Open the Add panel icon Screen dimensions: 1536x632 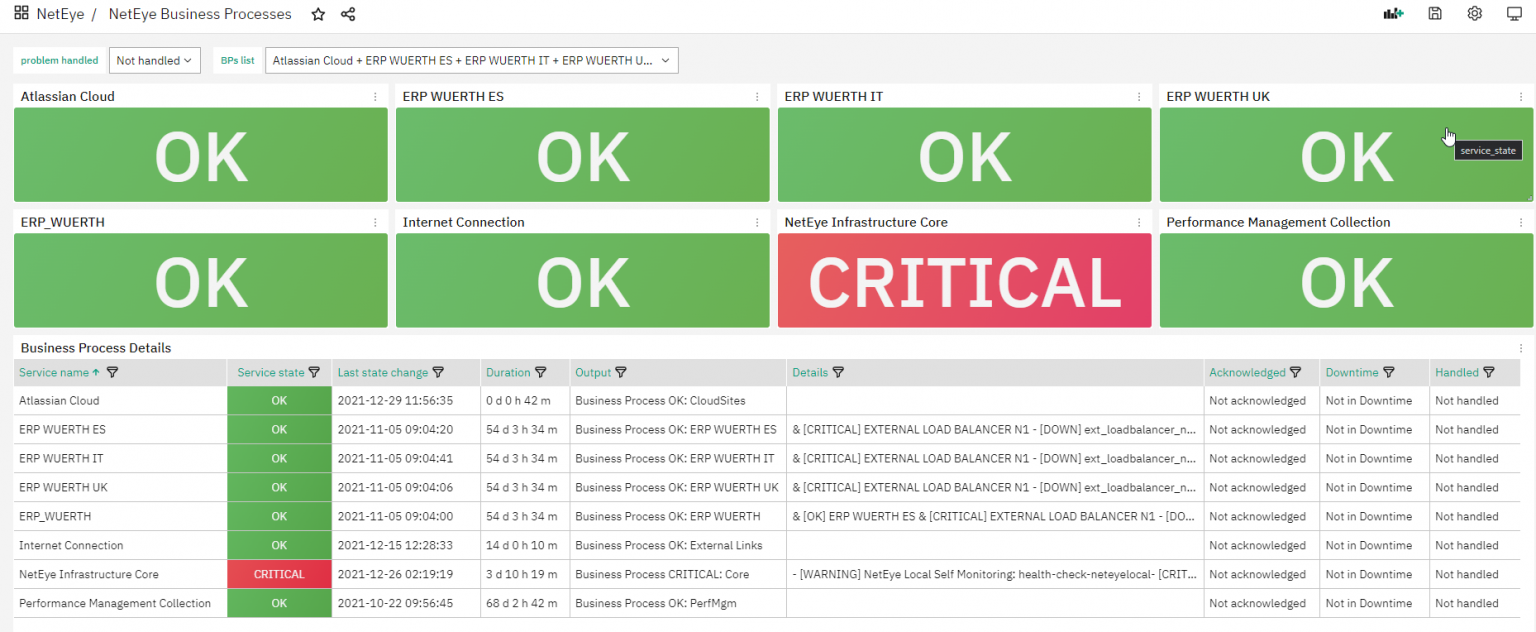coord(1393,14)
